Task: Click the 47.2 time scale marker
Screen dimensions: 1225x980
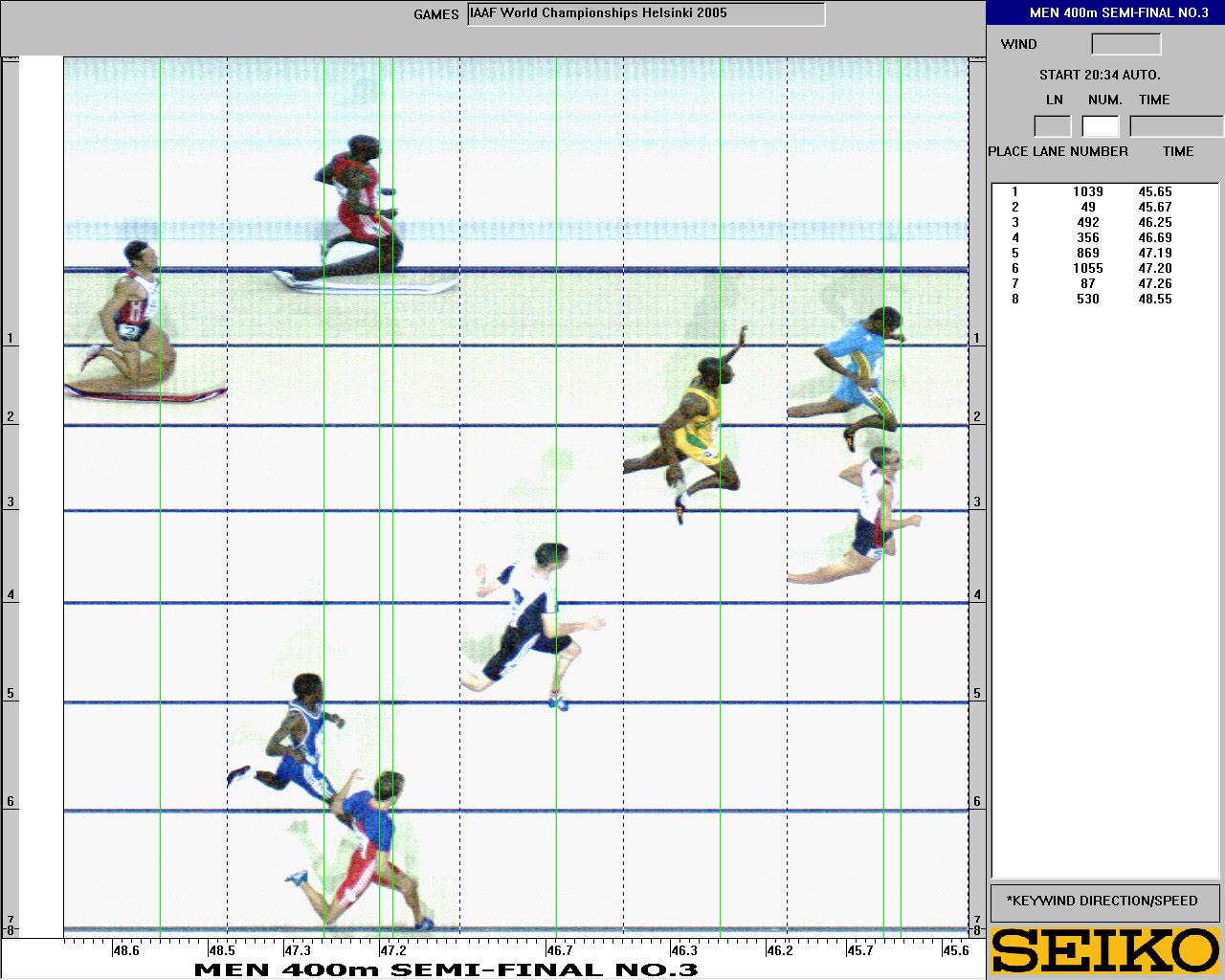Action: pyautogui.click(x=392, y=950)
